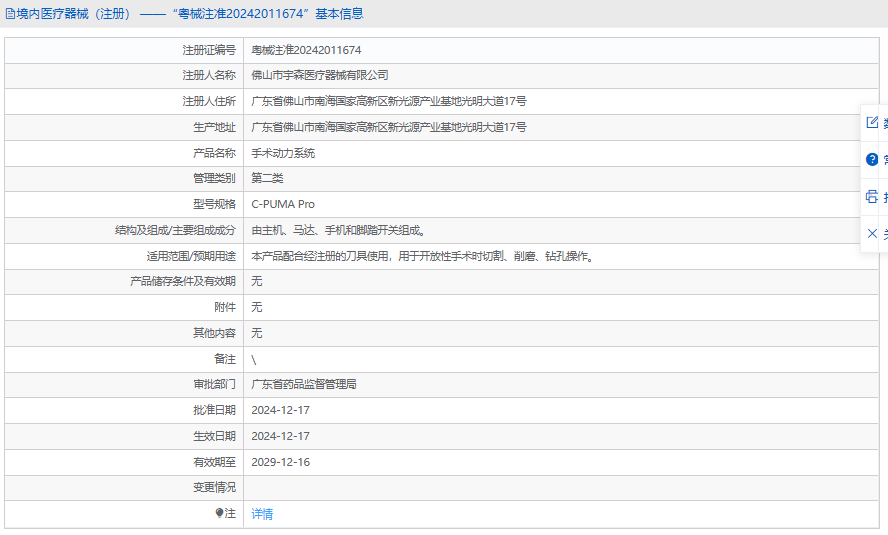The width and height of the screenshot is (888, 535).
Task: Click 批准日期 value 2024-12-17
Action: point(280,410)
